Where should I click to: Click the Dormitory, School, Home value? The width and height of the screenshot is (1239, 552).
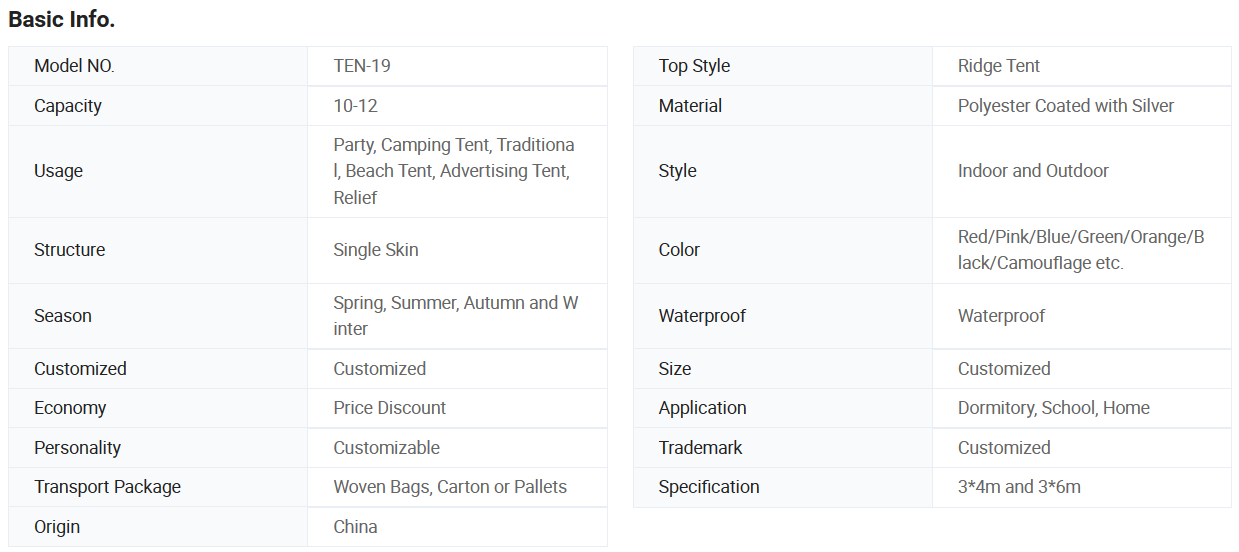click(1054, 408)
